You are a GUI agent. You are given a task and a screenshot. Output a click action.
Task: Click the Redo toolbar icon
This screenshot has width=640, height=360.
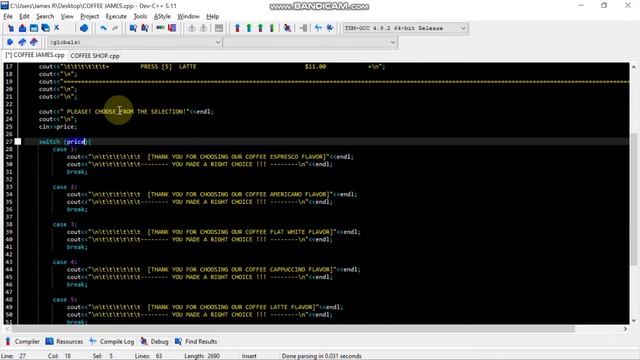pos(115,28)
